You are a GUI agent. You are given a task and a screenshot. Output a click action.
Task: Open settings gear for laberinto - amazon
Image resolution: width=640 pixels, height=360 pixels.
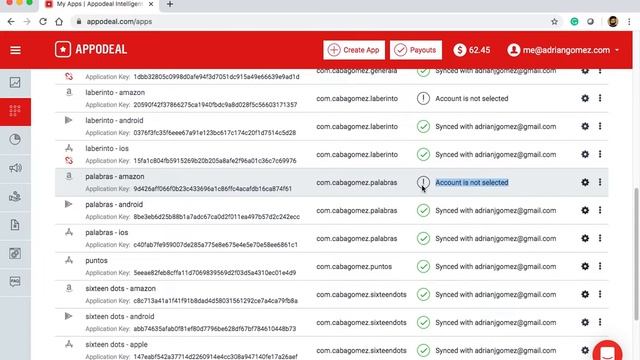pos(585,98)
